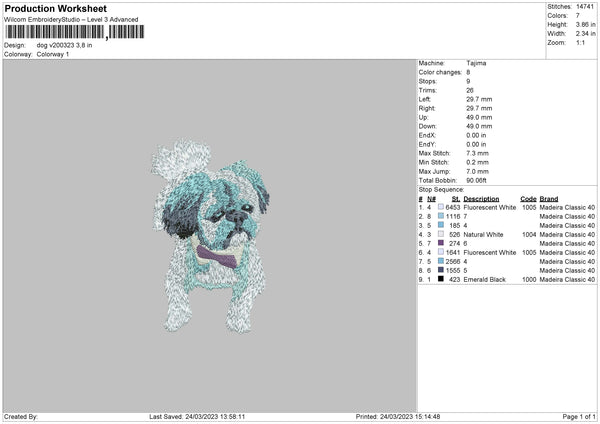Click the Down value 49.0 mm

coord(479,127)
